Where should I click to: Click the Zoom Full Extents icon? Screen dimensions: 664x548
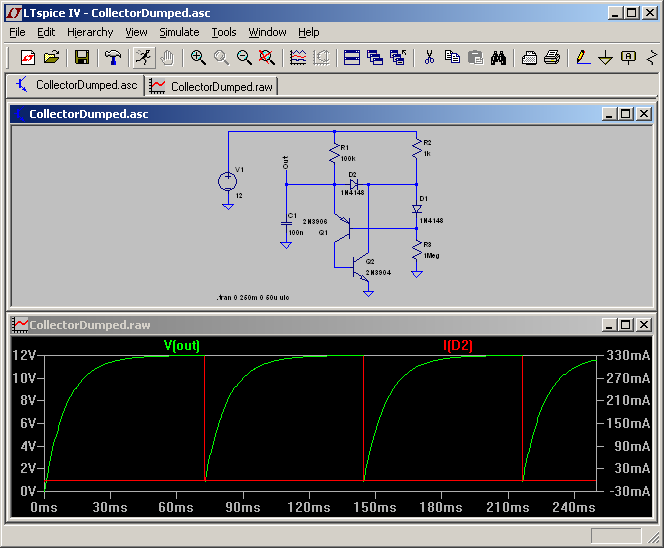pos(267,57)
